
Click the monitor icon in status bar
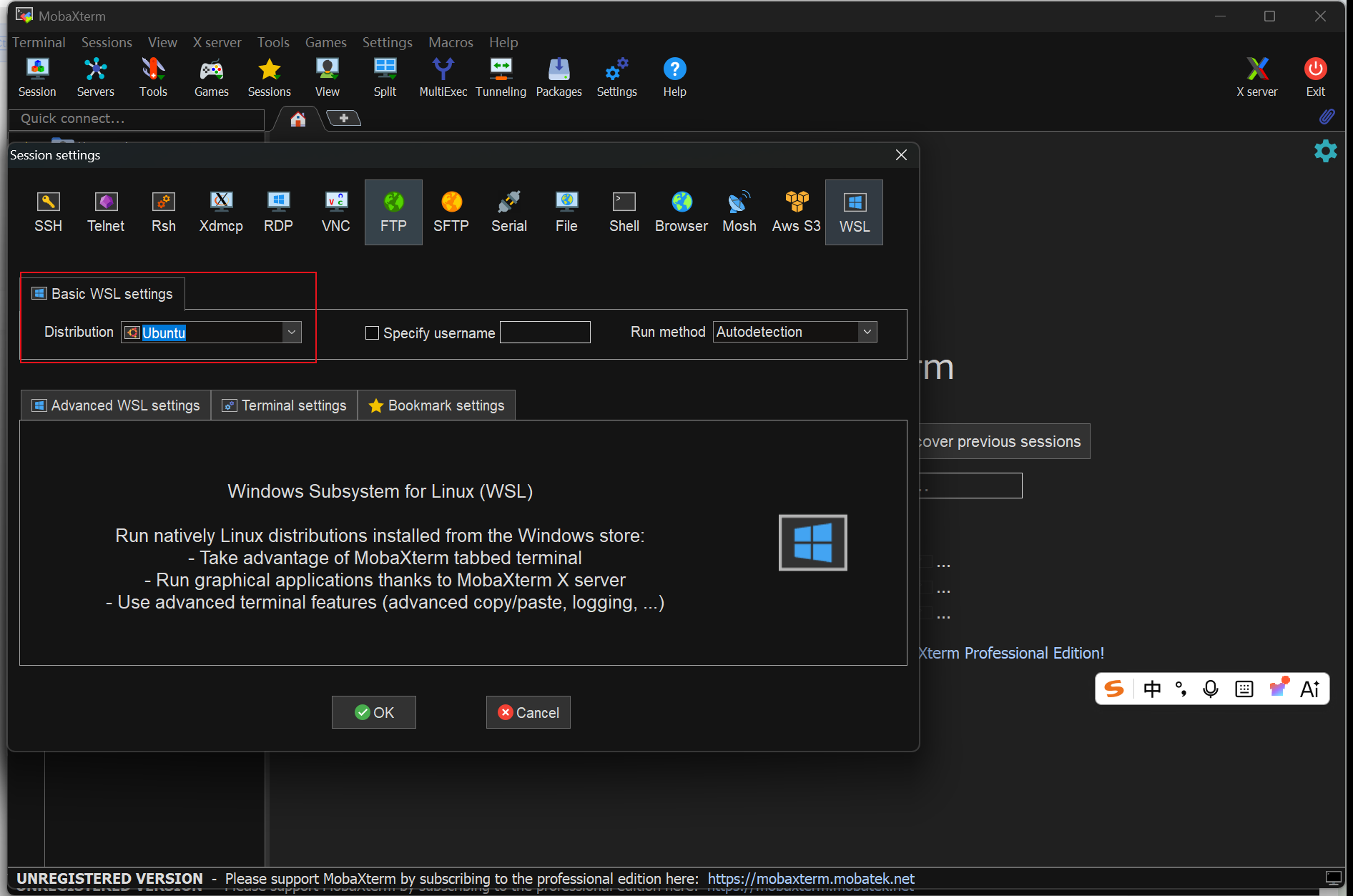1334,877
